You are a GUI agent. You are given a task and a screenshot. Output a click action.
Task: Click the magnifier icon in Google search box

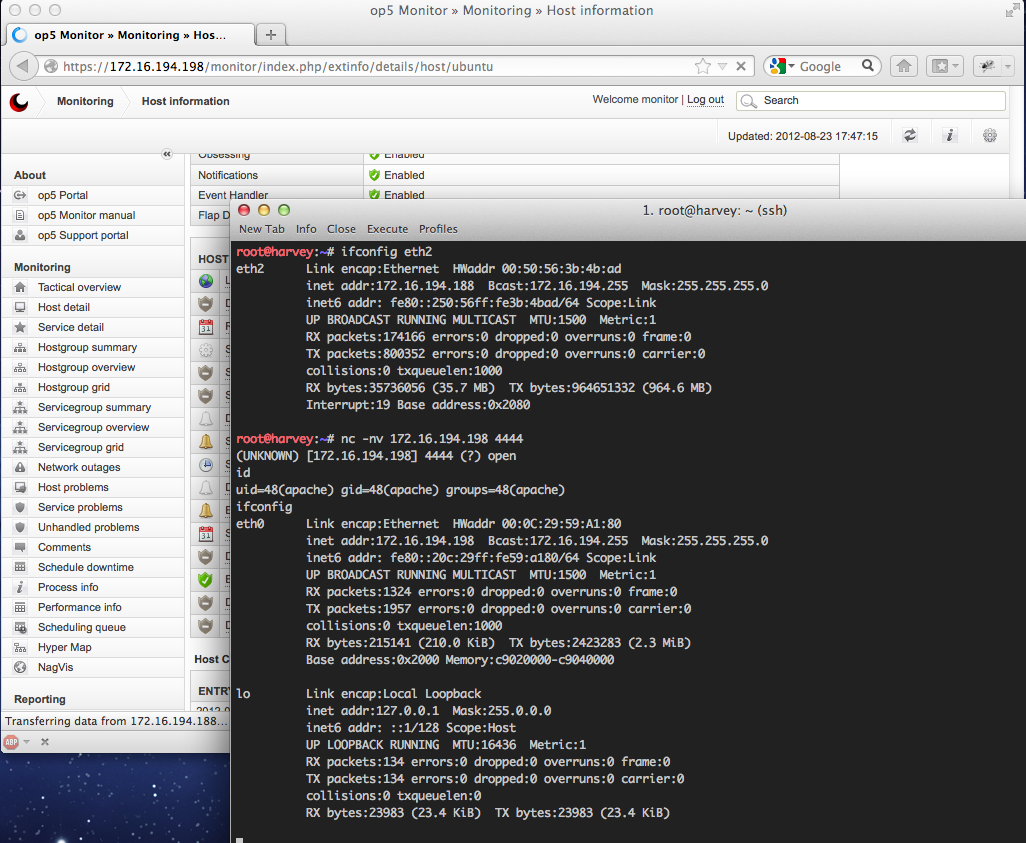868,65
